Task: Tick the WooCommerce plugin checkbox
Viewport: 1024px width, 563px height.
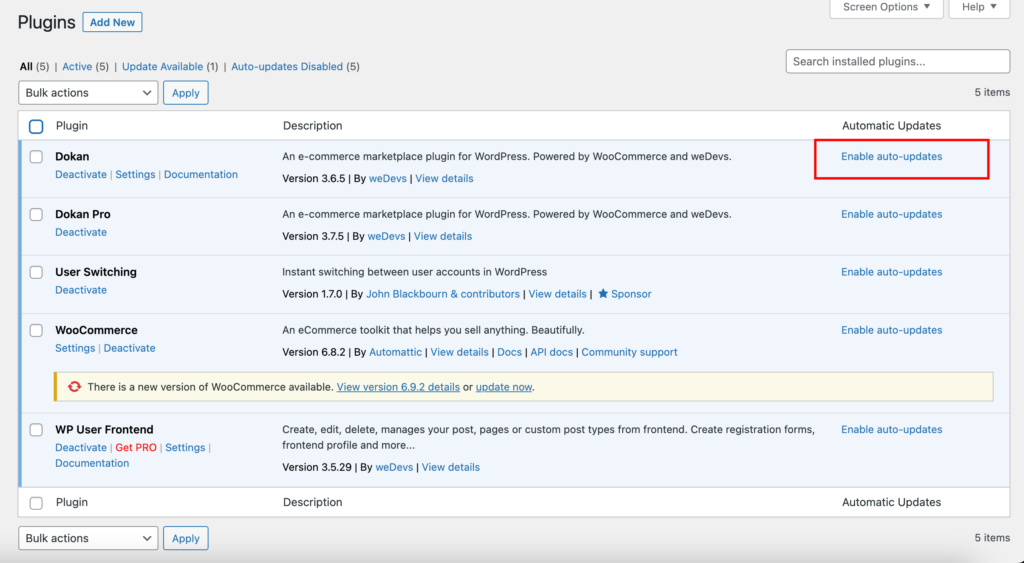Action: coord(36,330)
